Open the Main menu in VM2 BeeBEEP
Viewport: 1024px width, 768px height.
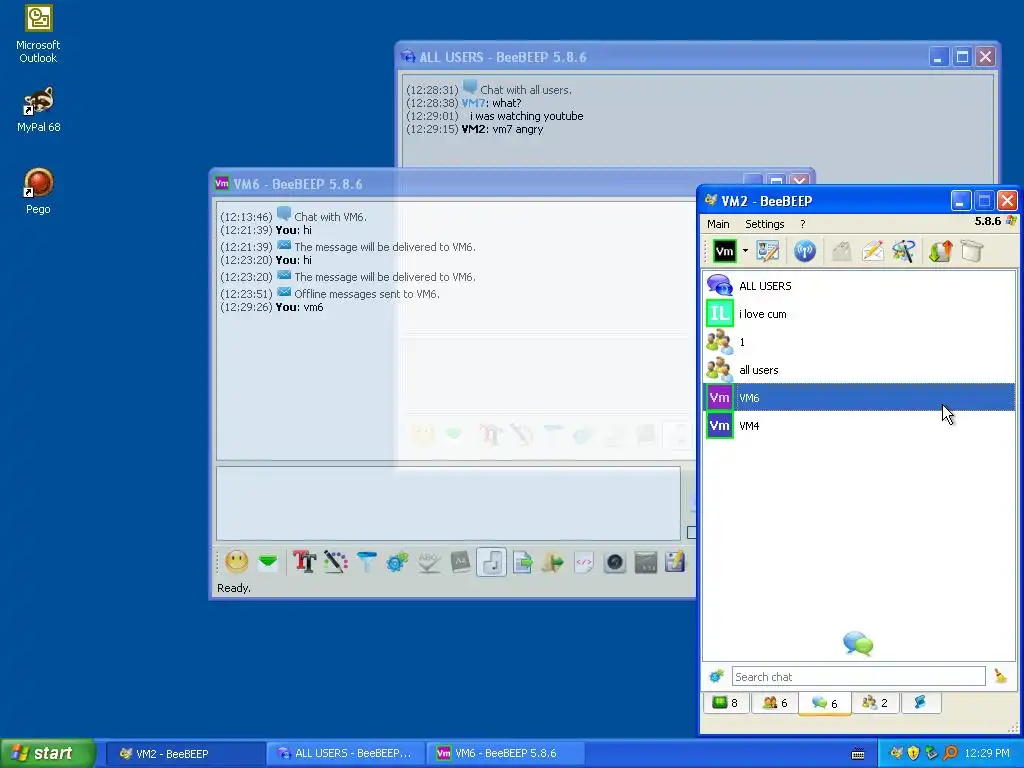(718, 224)
